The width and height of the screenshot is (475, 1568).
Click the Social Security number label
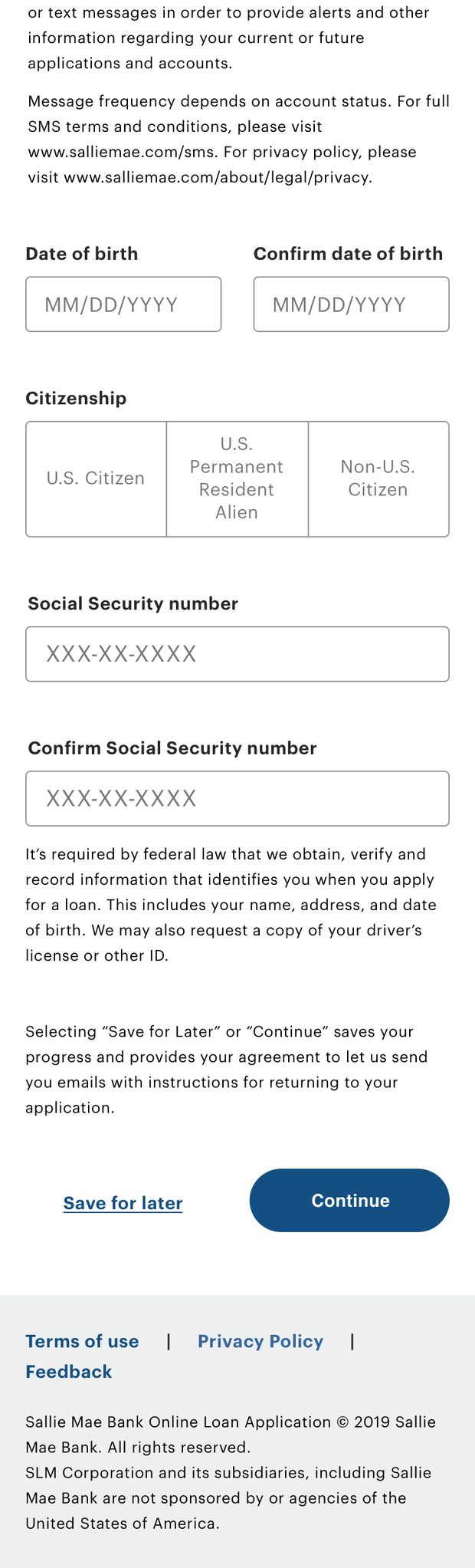click(x=133, y=604)
